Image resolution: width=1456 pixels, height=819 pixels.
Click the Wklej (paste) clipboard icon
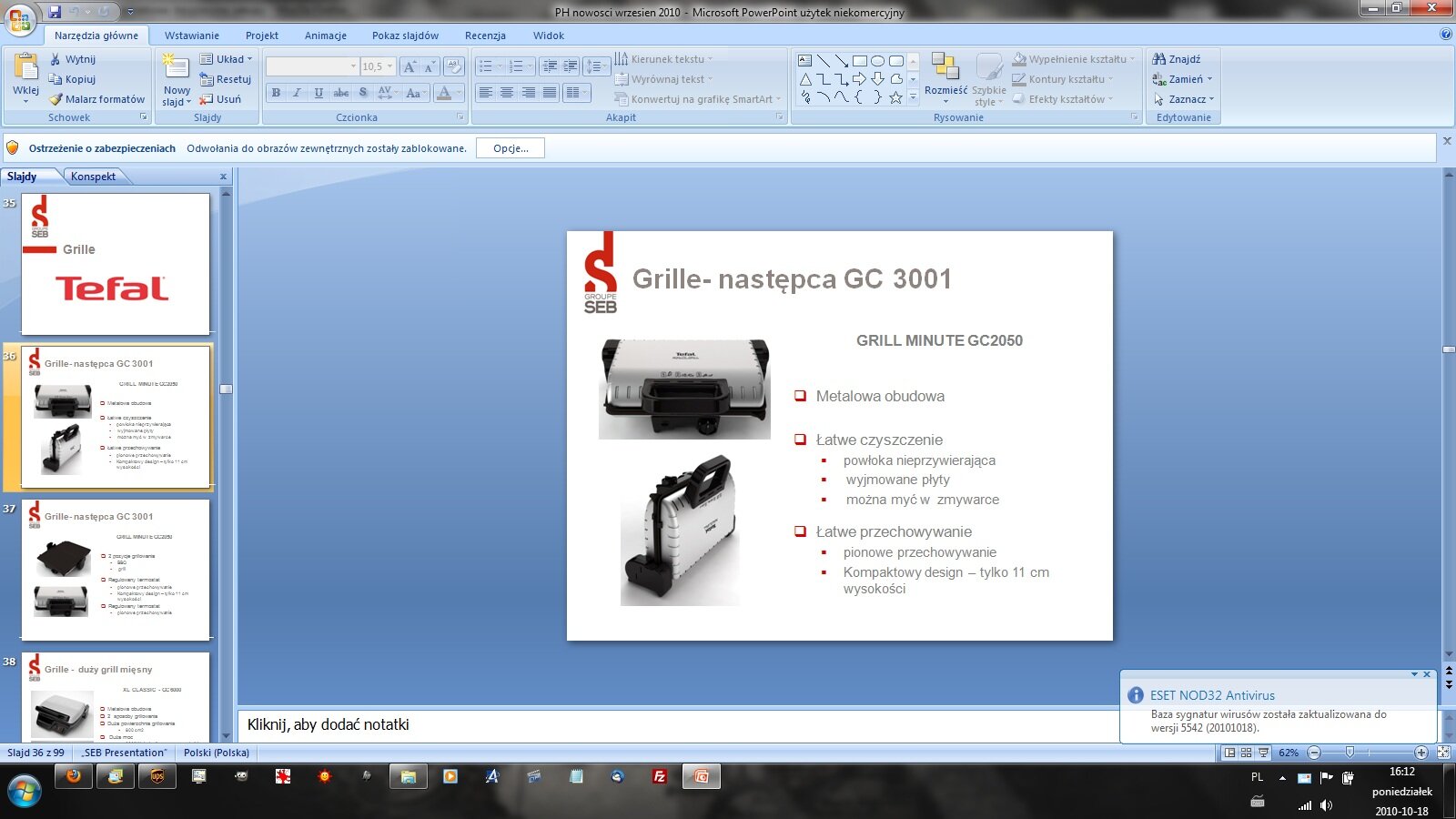[25, 67]
